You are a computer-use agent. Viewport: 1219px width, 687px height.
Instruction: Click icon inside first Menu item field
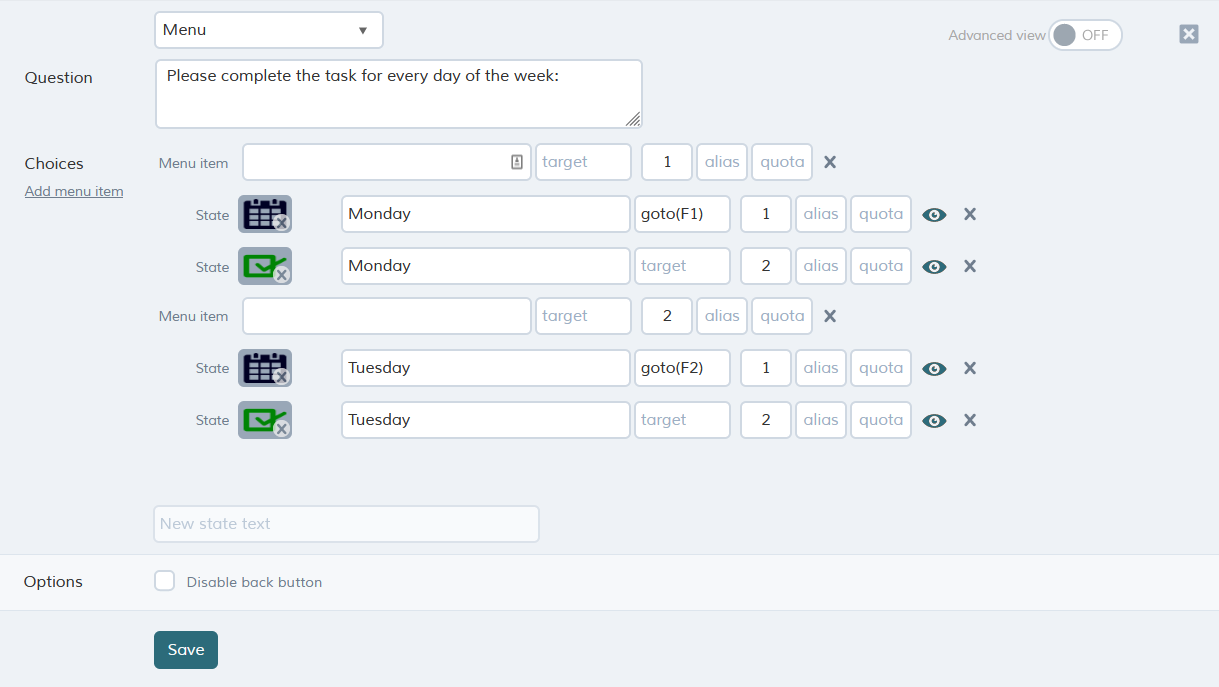tap(517, 162)
